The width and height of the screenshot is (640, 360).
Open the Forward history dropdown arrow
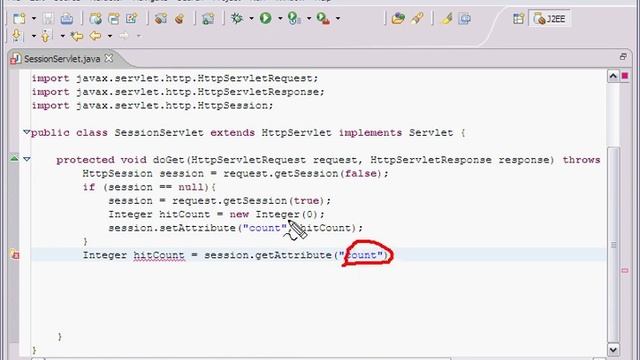pos(139,36)
